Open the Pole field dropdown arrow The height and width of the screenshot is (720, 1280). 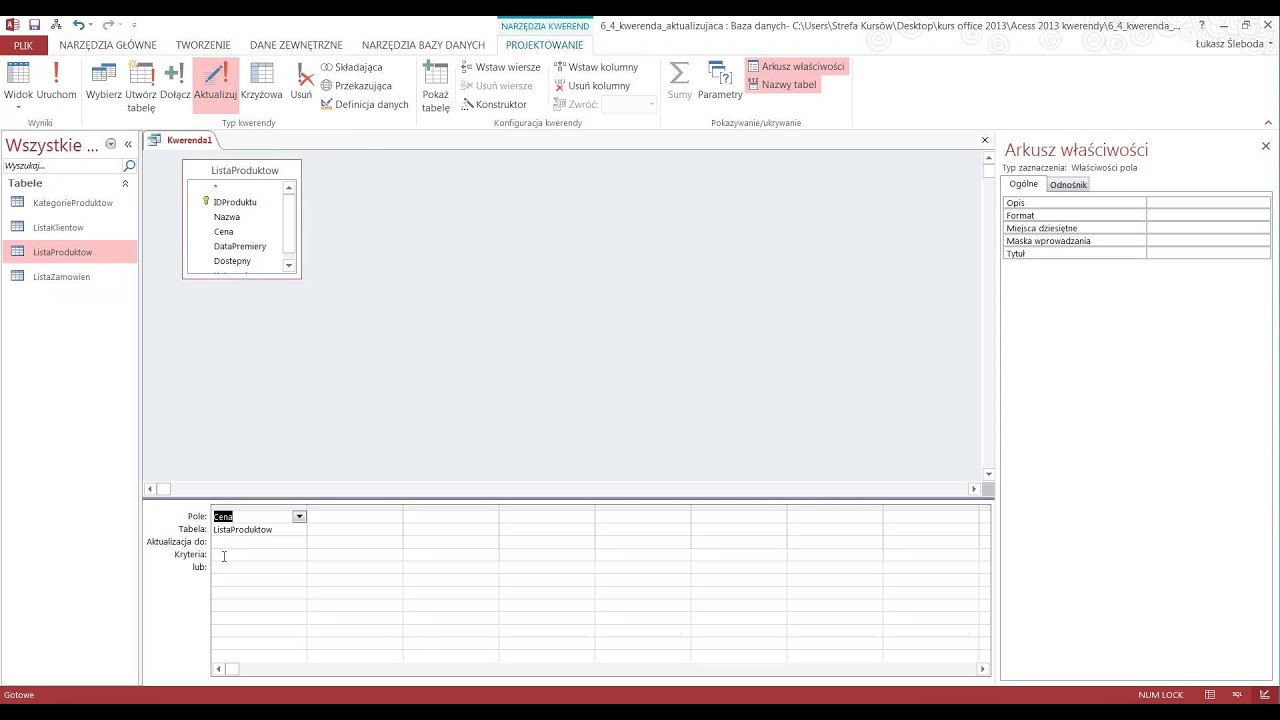pos(299,517)
